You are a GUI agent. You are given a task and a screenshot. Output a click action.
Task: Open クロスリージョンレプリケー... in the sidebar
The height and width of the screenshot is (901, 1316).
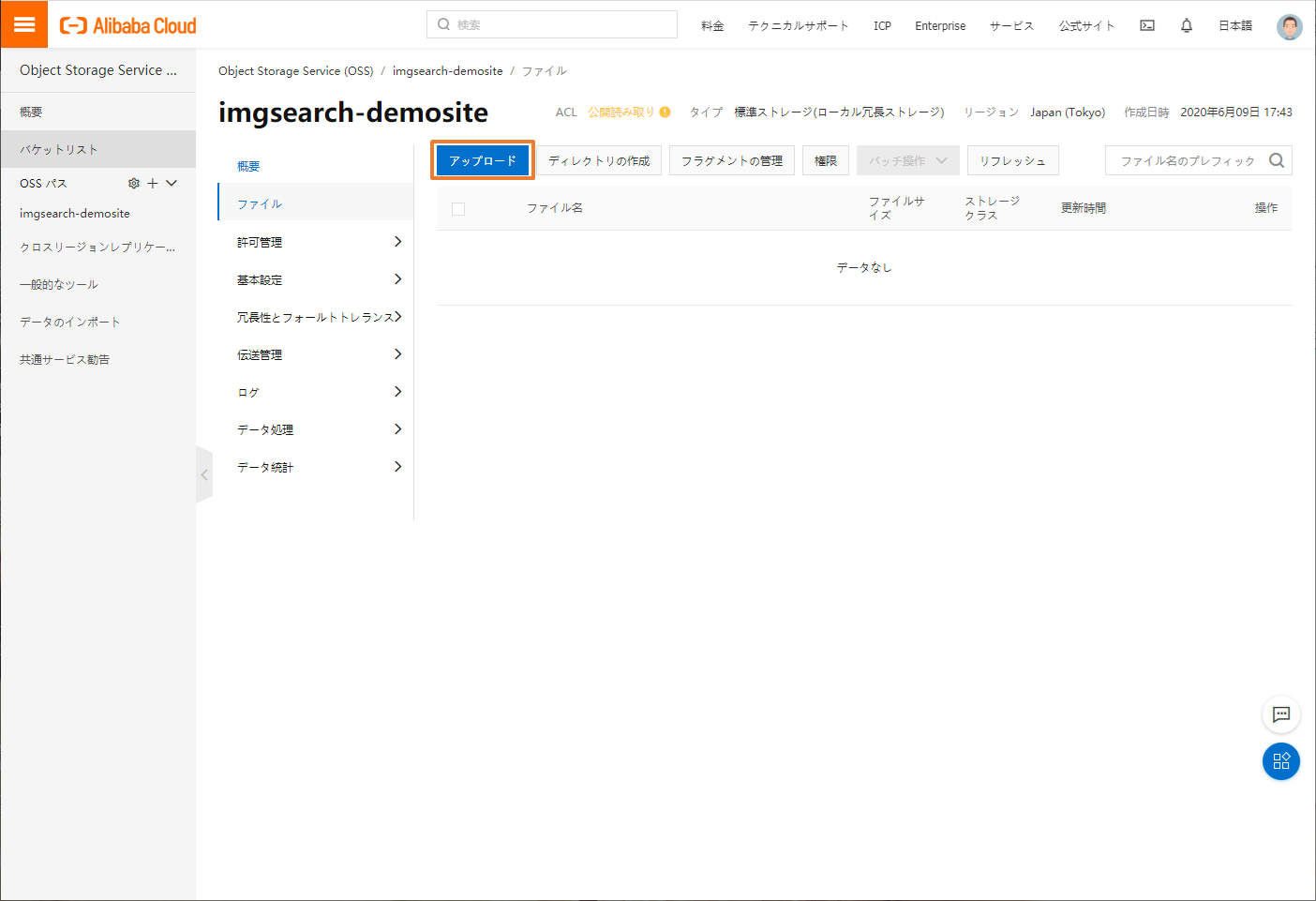click(x=98, y=247)
